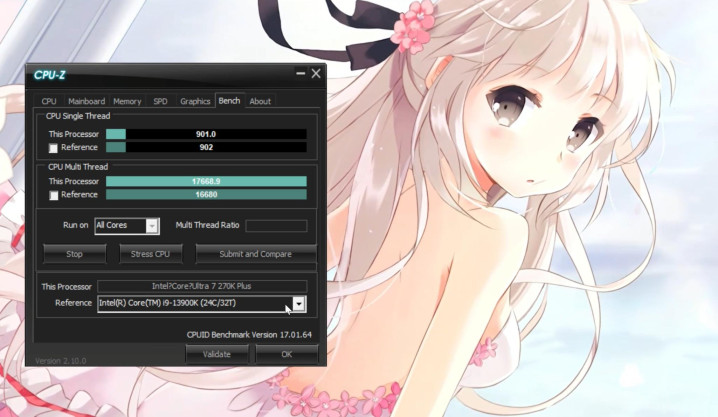Expand the Run on All Cores dropdown

tap(152, 226)
